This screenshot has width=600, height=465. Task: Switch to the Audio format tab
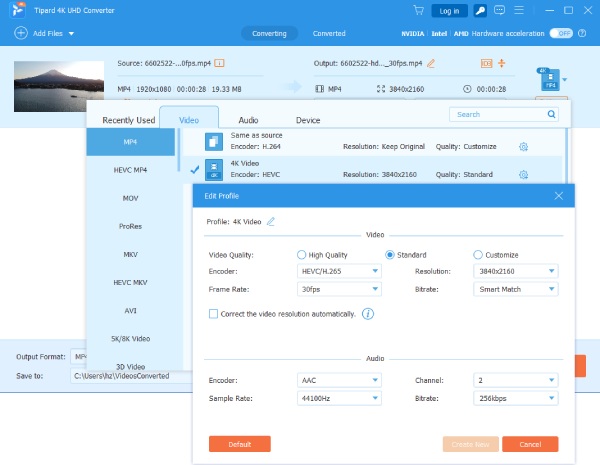click(248, 120)
